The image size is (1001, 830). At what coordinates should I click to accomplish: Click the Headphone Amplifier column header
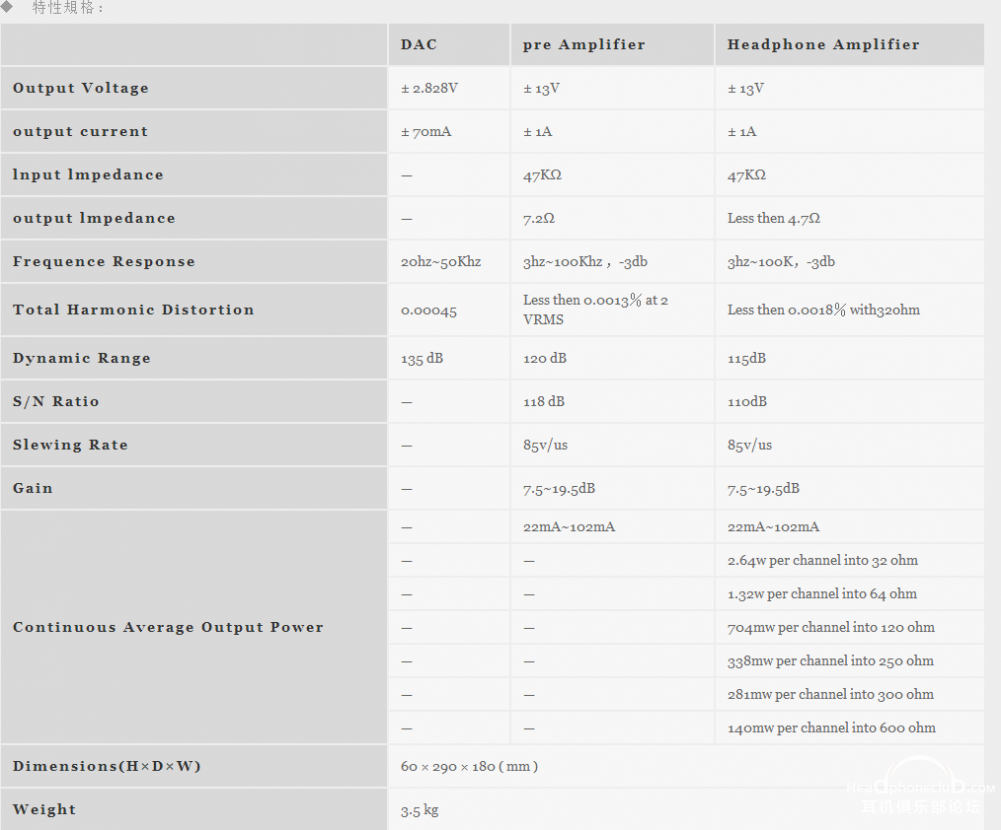pos(850,45)
